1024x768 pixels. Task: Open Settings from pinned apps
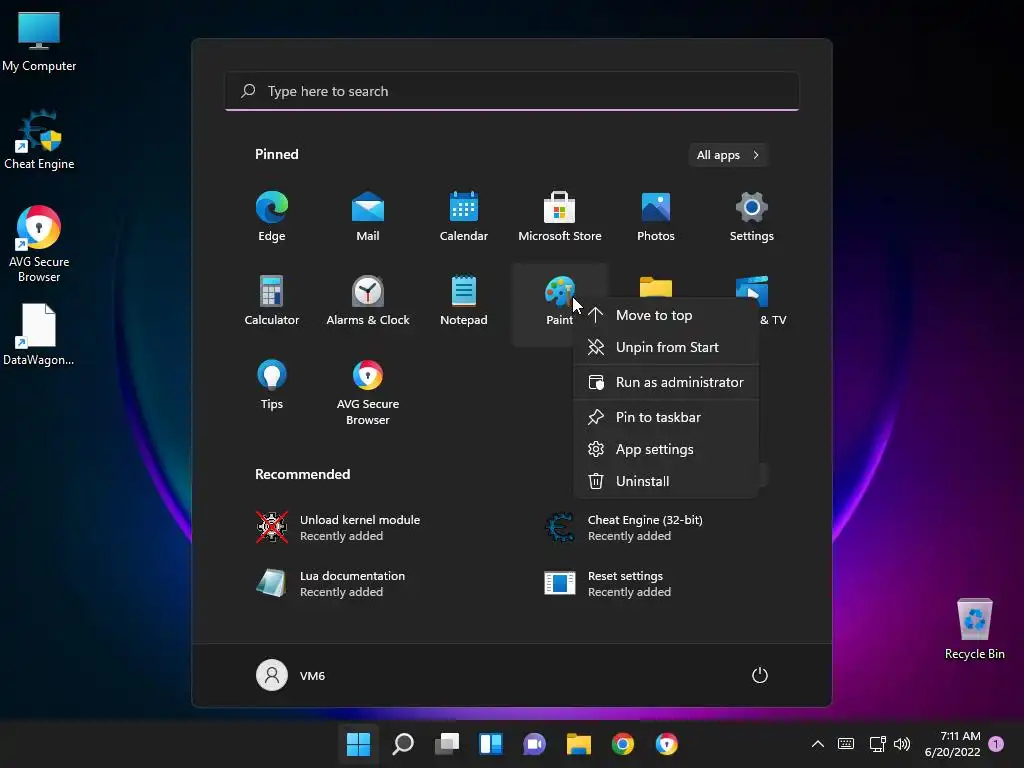(752, 217)
